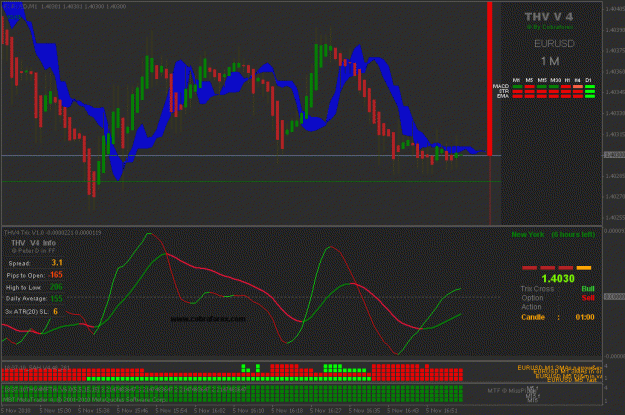625x415 pixels.
Task: Click the New York session label
Action: (x=528, y=234)
